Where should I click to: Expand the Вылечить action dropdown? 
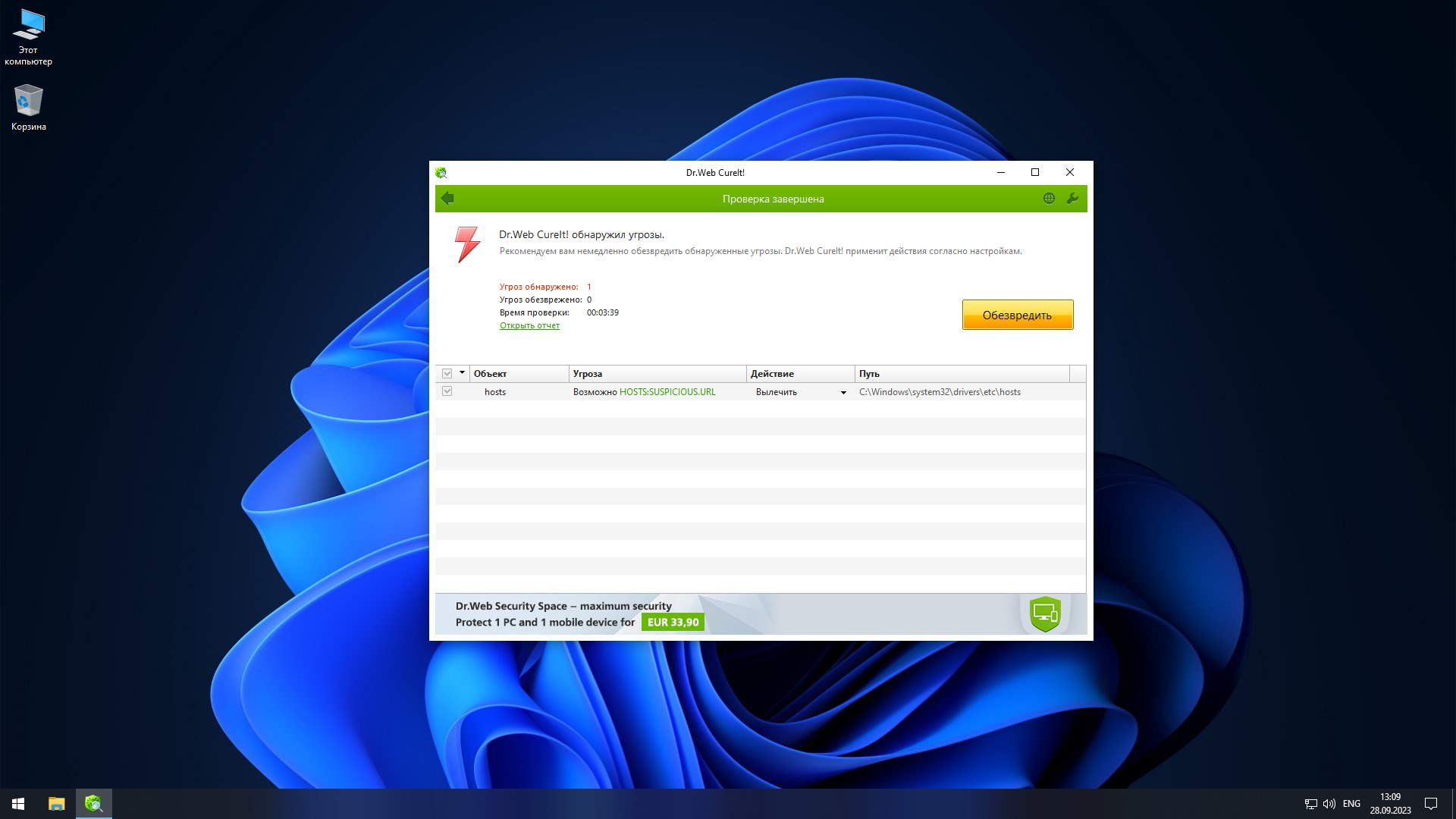click(843, 392)
